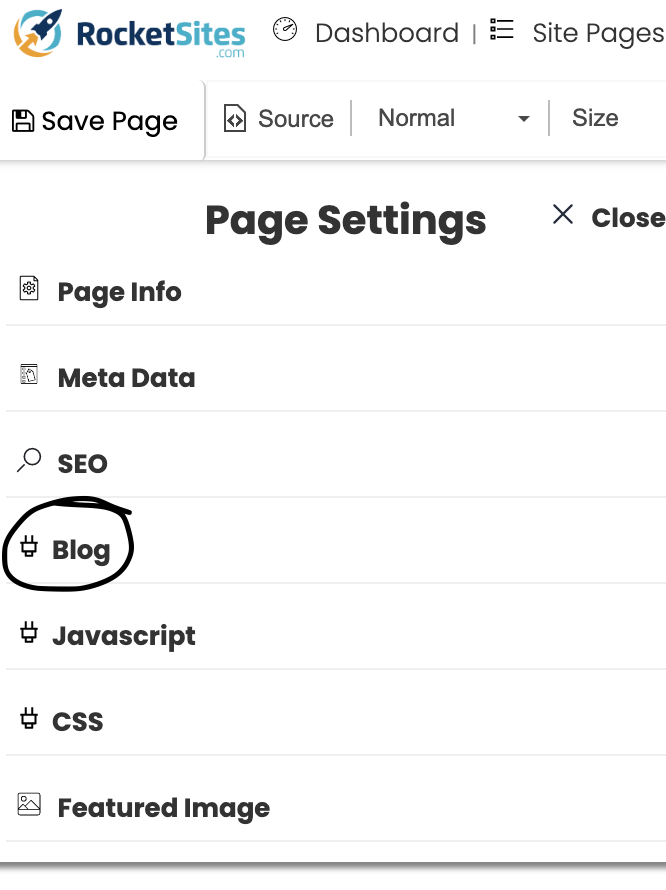This screenshot has height=890, width=666.
Task: Open the Normal paragraph format dropdown
Action: (x=452, y=119)
